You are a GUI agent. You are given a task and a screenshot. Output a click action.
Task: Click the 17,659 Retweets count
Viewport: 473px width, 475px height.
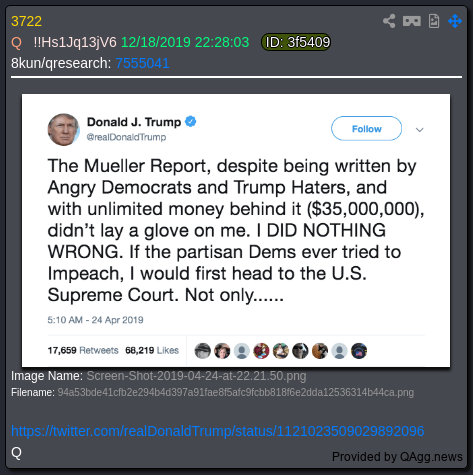[83, 350]
